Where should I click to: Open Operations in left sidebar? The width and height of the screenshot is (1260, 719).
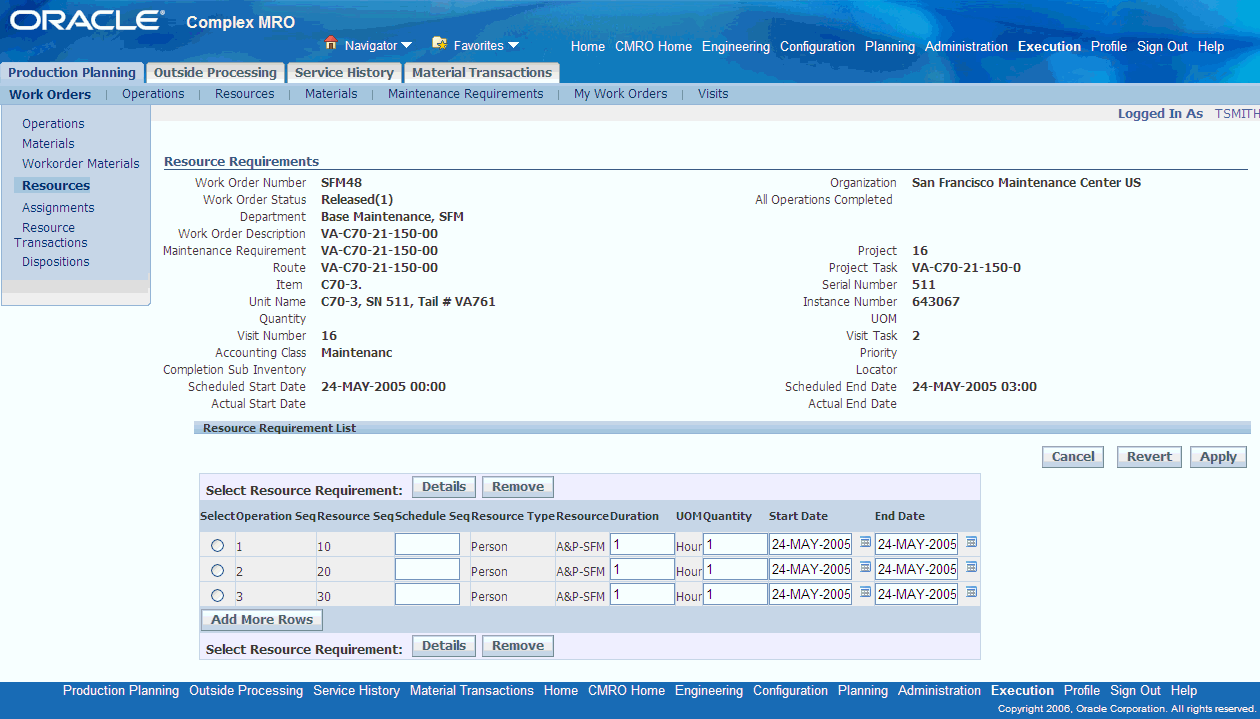(53, 124)
